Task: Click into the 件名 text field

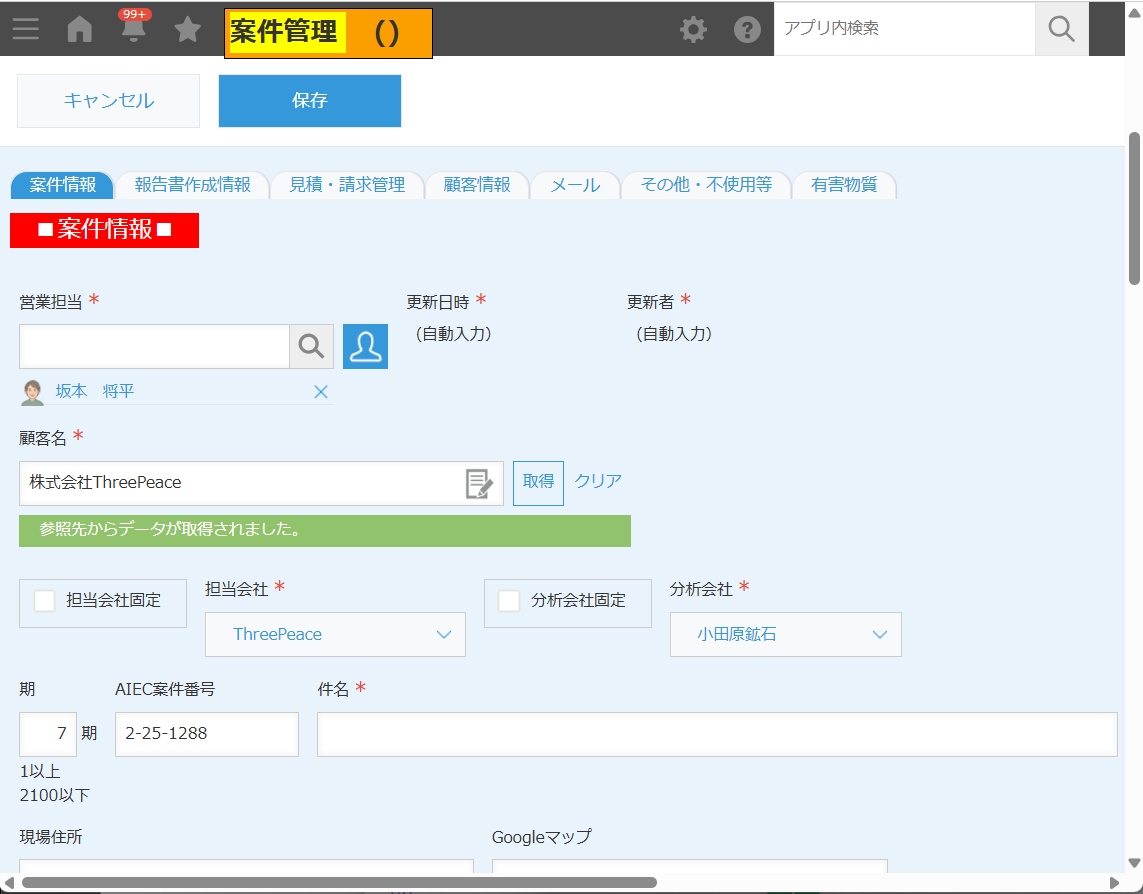Action: pyautogui.click(x=716, y=734)
